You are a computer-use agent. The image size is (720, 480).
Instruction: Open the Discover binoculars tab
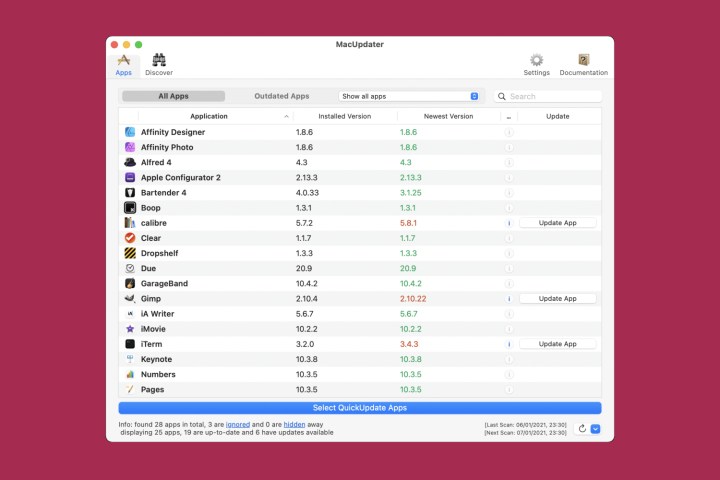[158, 64]
